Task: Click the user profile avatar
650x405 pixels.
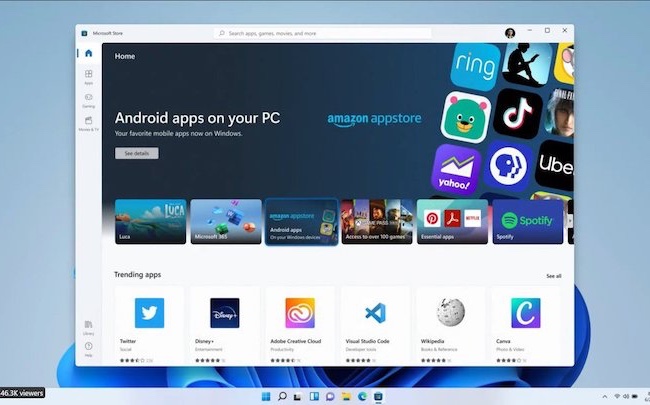Action: [510, 33]
